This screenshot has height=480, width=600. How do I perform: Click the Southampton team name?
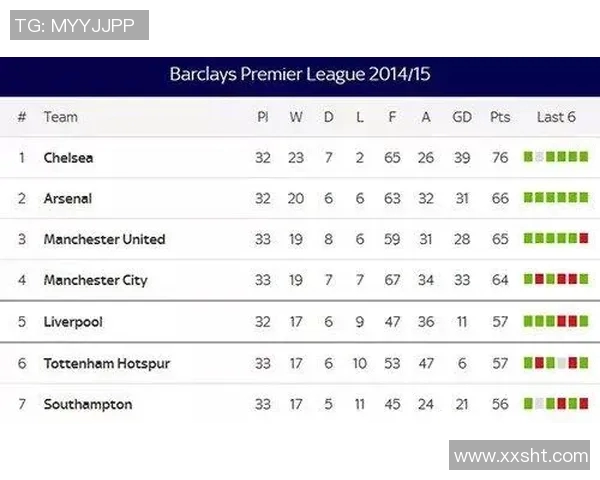point(87,404)
